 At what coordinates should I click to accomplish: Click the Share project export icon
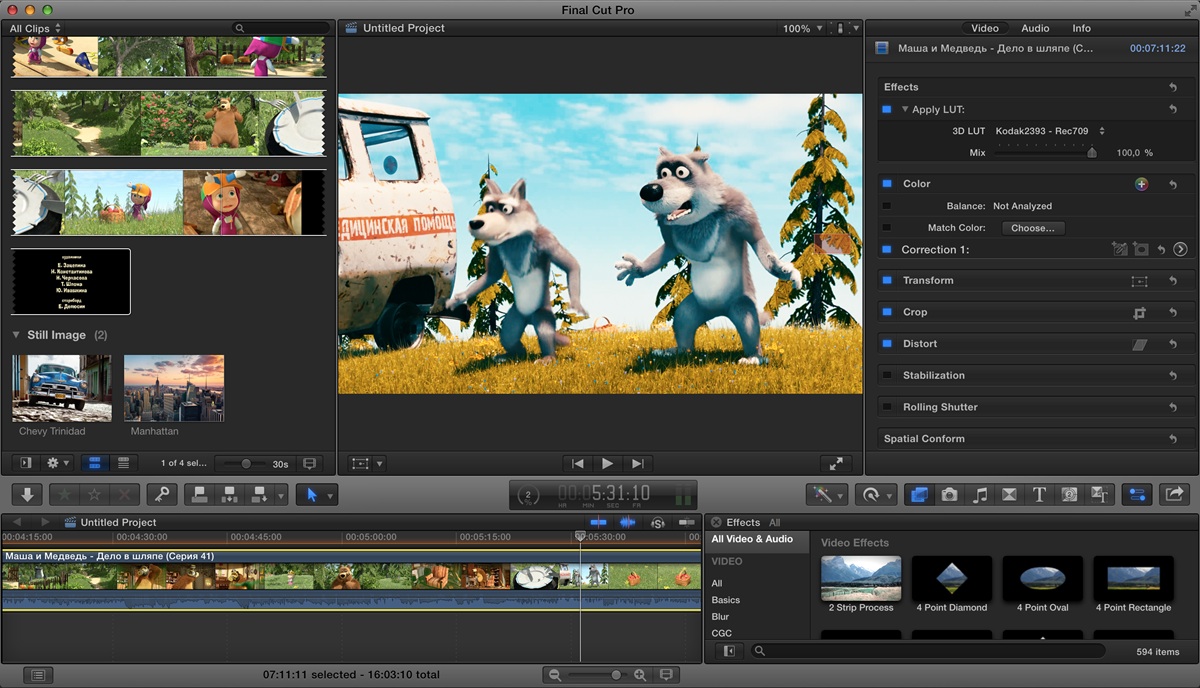1174,494
